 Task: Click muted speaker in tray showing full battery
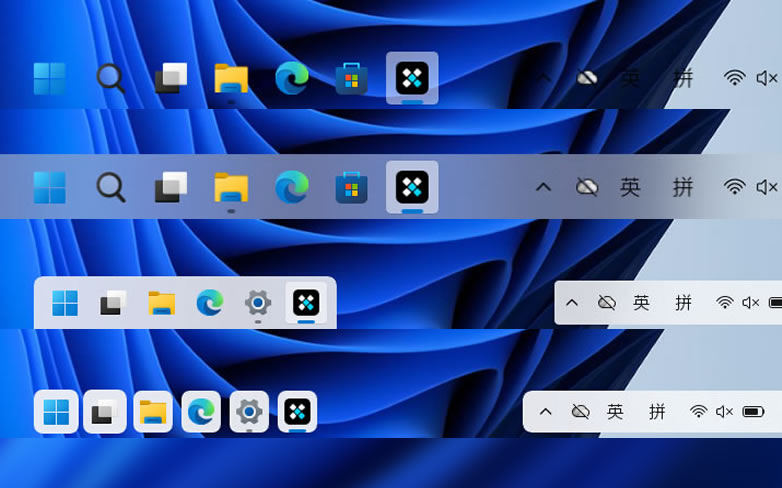coord(725,412)
